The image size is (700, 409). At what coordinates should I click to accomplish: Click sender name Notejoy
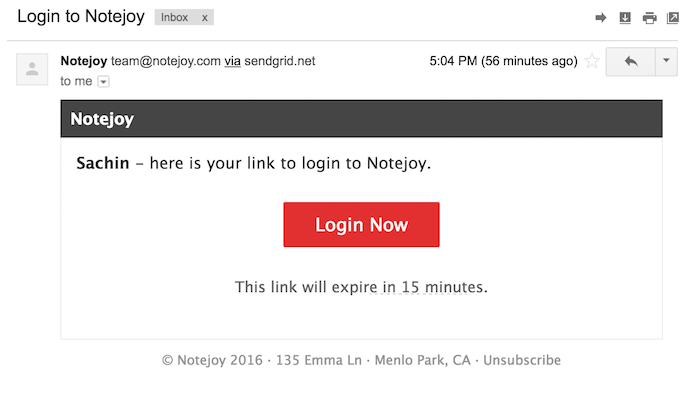(83, 61)
